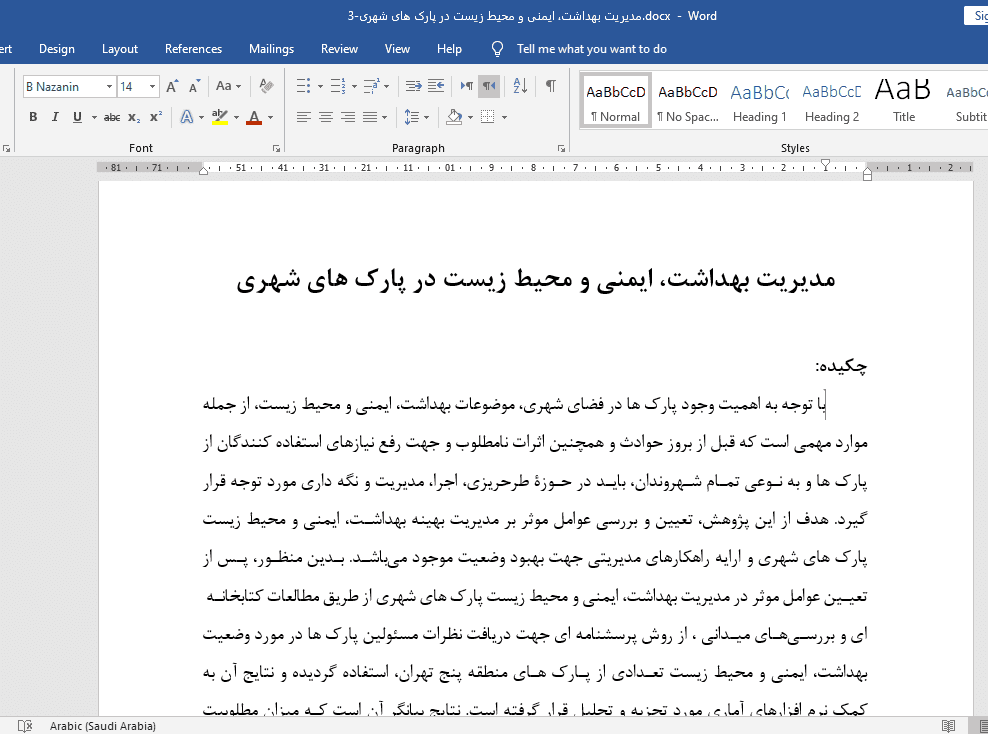Screen dimensions: 988x734
Task: Apply numbered list formatting
Action: click(338, 86)
